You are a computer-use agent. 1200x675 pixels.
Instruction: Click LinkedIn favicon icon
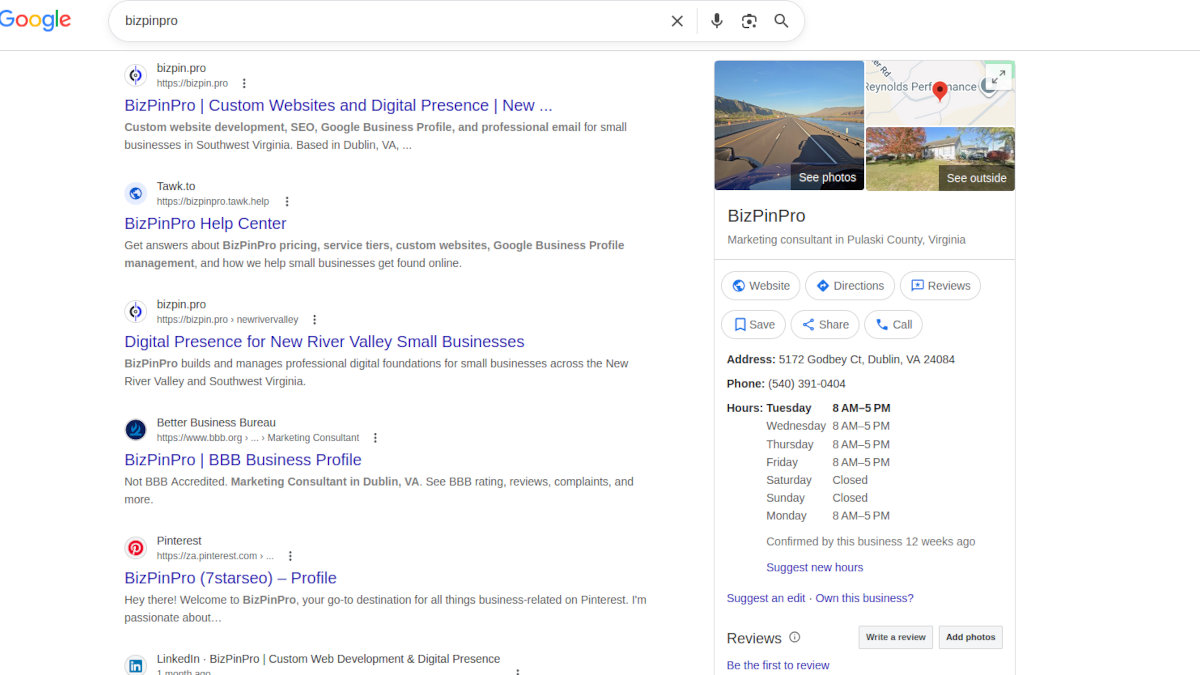click(x=136, y=665)
